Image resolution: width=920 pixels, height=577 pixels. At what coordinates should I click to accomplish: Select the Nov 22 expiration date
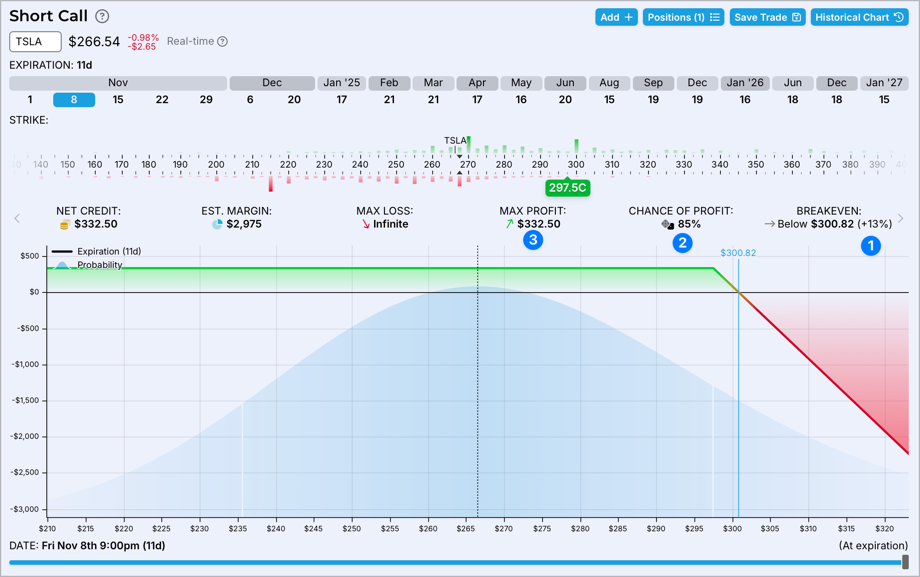pos(162,100)
